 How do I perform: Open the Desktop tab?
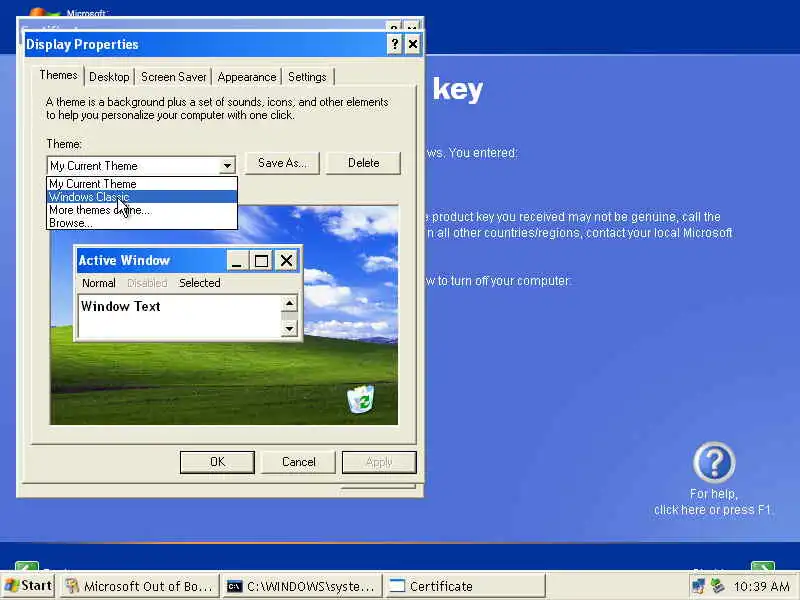tap(109, 77)
